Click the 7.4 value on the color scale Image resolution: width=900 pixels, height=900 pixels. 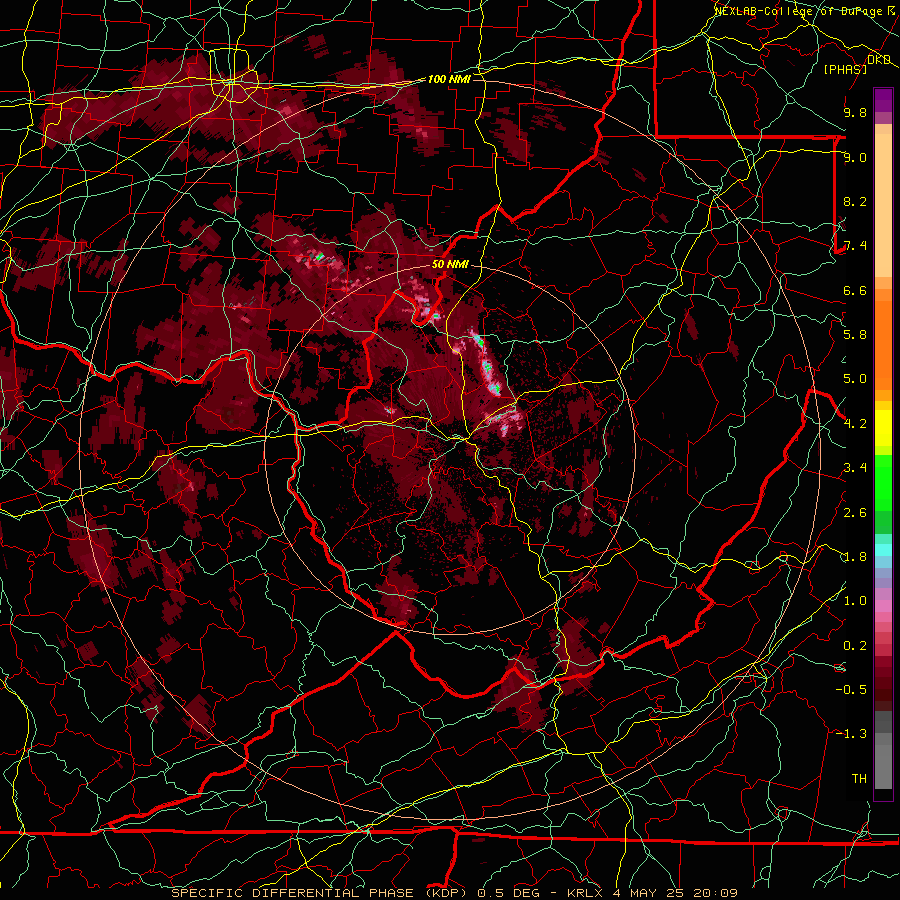click(855, 246)
